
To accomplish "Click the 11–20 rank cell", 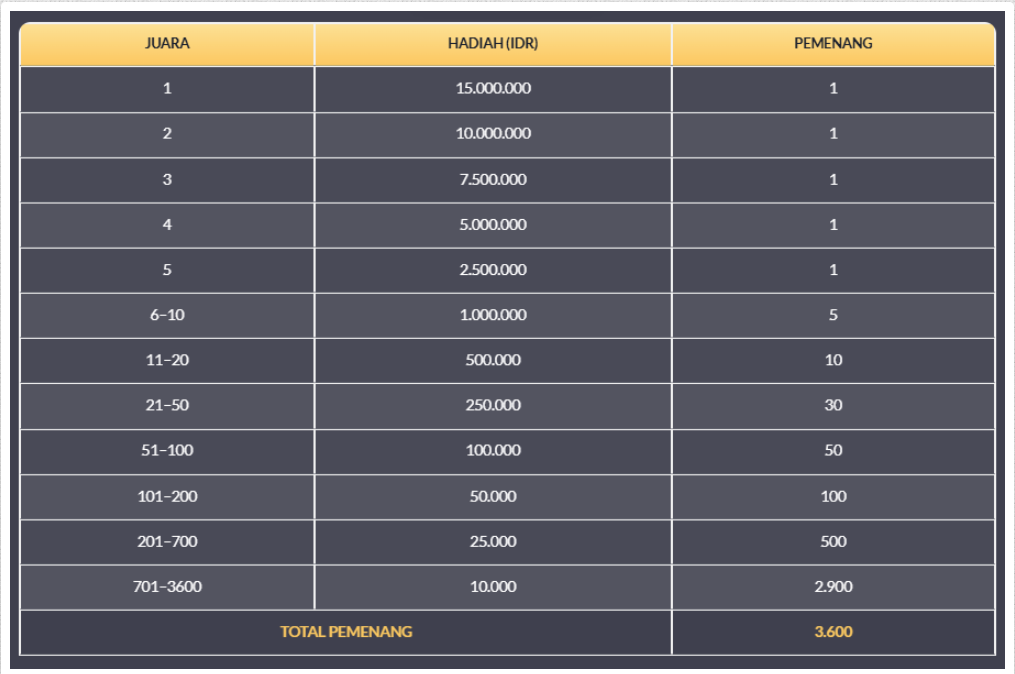I will pyautogui.click(x=167, y=360).
